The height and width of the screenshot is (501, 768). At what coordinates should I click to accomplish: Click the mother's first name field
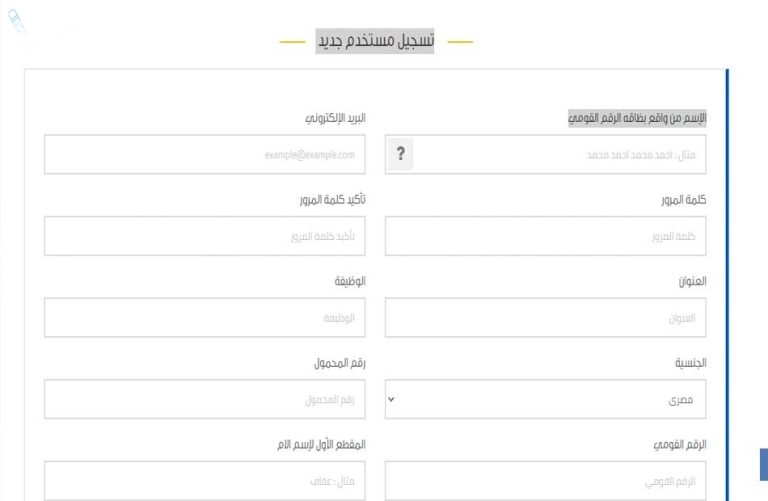[205, 480]
